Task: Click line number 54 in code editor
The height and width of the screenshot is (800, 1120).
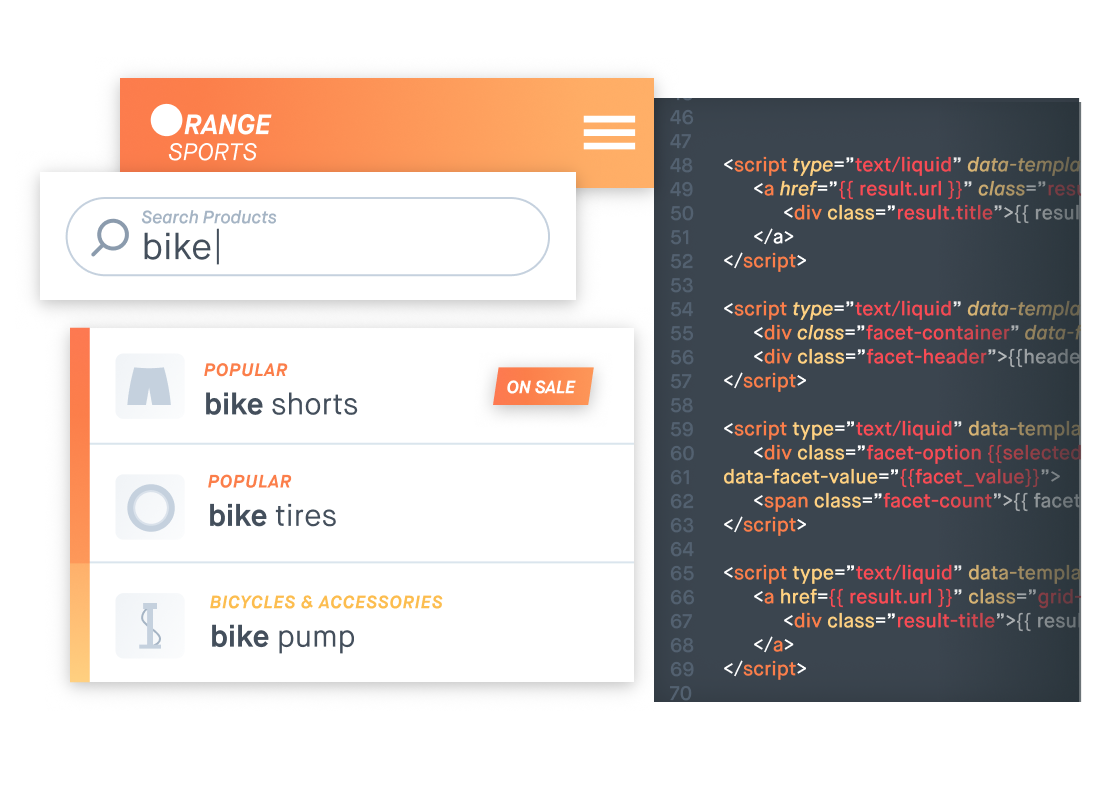Action: point(681,309)
